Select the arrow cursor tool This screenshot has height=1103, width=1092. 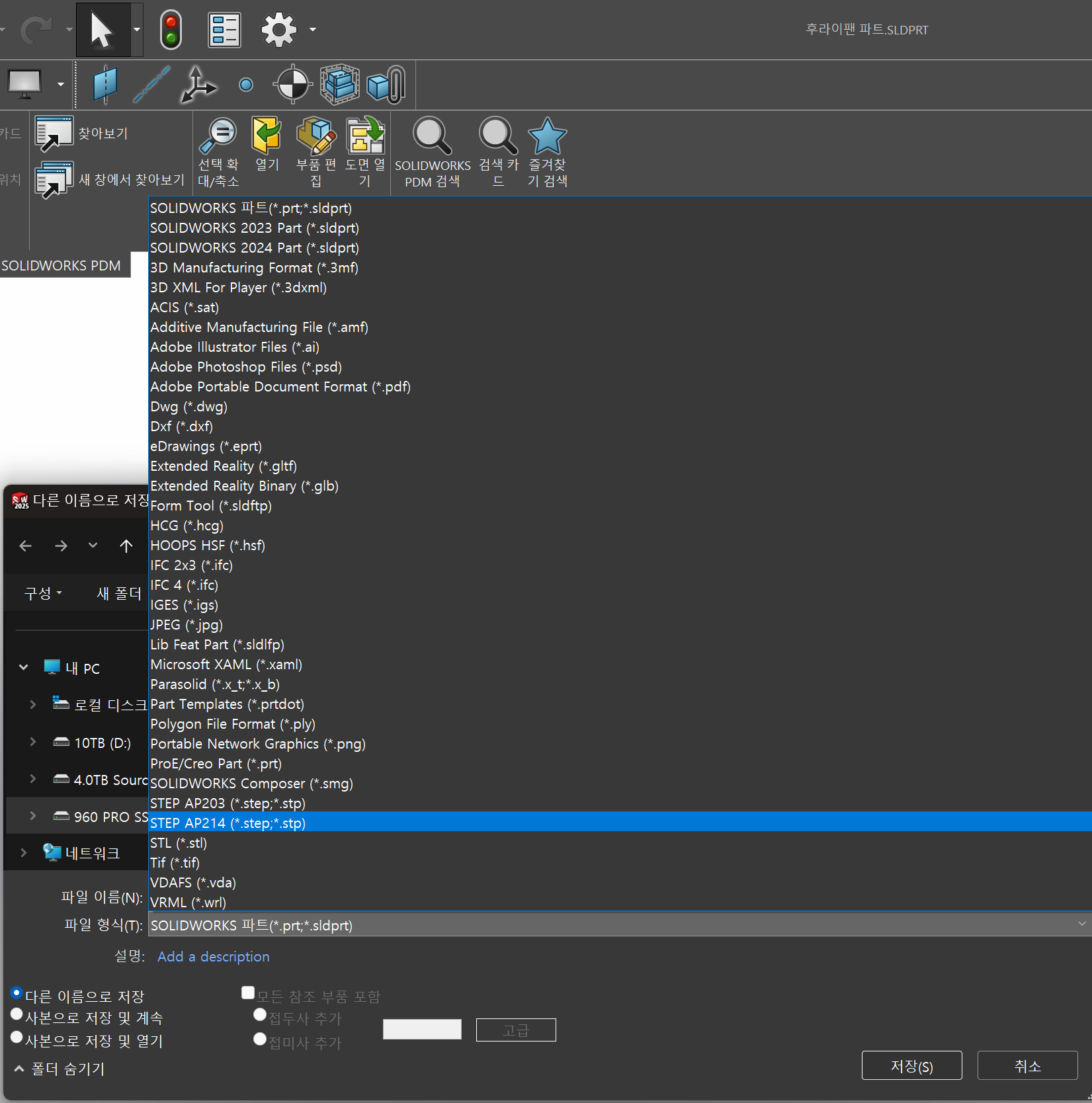coord(103,30)
